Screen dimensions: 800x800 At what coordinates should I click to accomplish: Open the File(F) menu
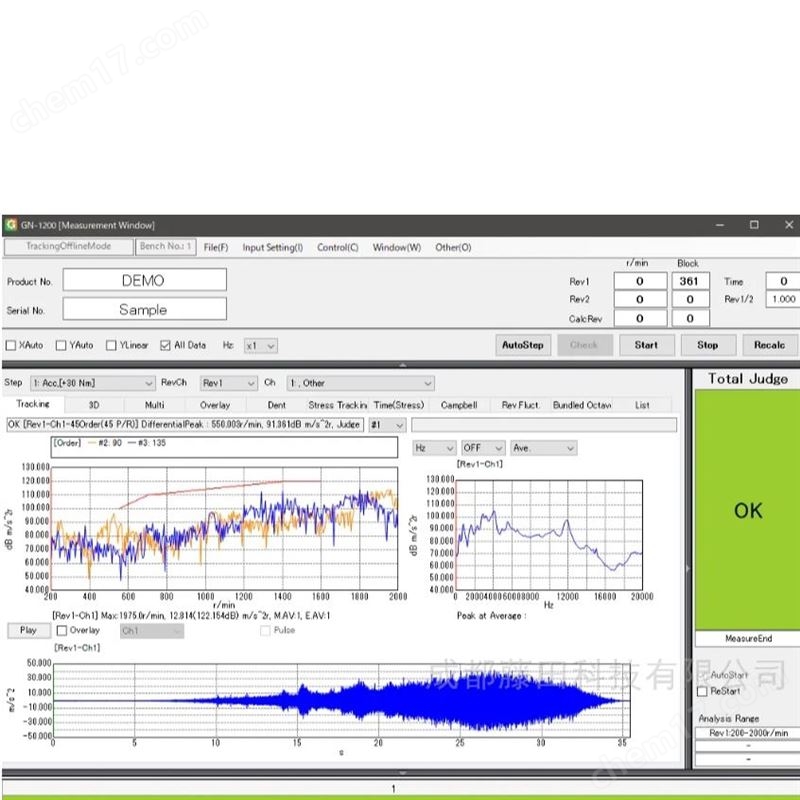(216, 247)
